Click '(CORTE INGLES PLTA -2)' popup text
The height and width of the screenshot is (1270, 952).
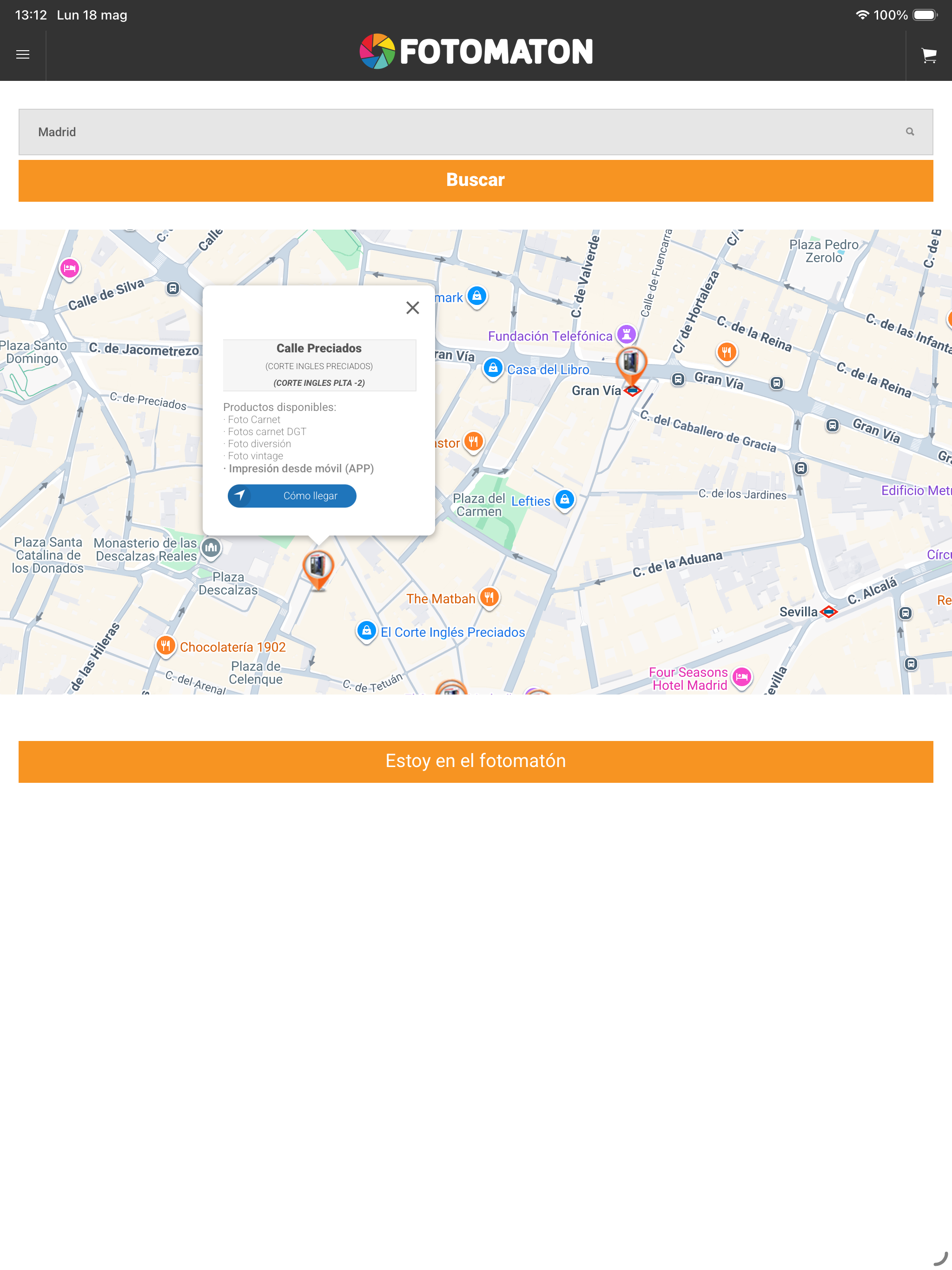(x=319, y=383)
